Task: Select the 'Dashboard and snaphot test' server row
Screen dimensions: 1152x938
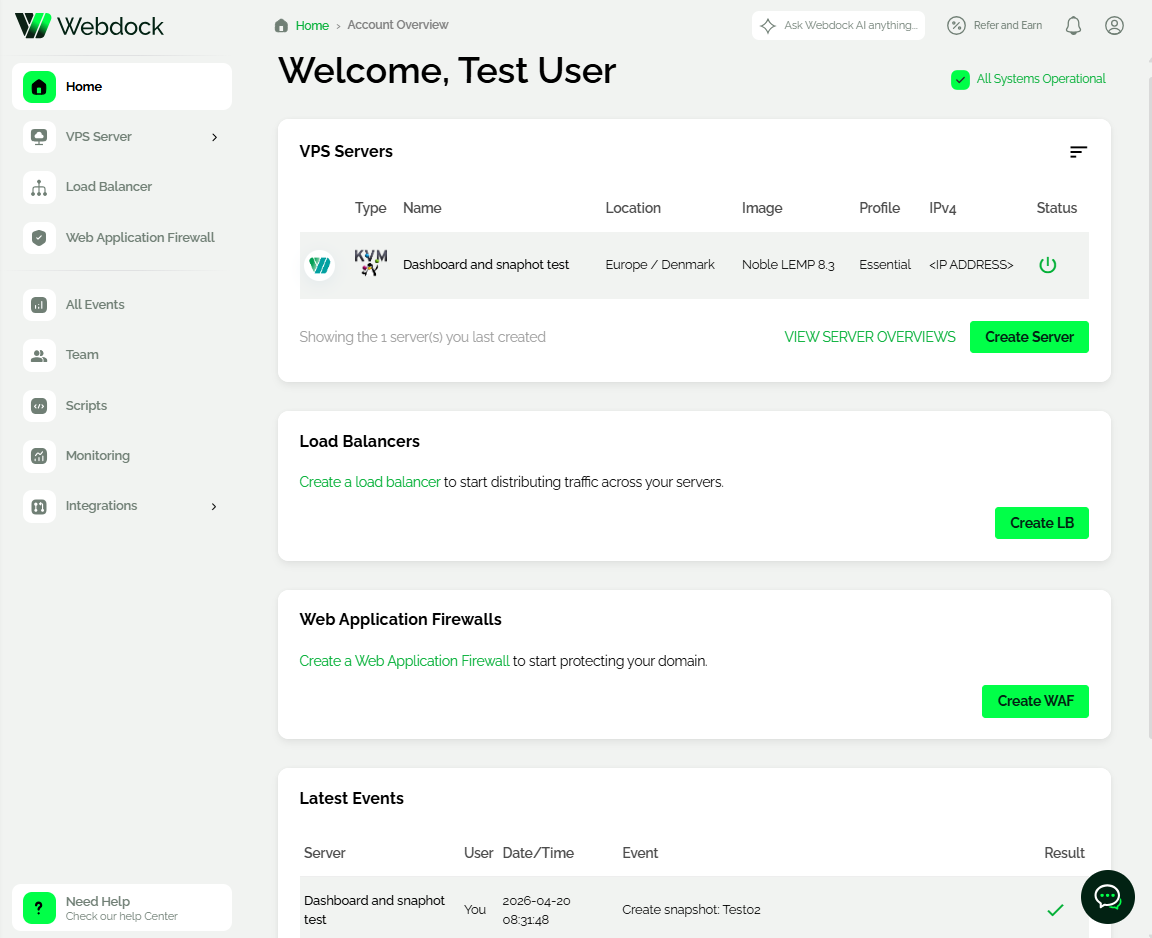Action: coord(486,265)
